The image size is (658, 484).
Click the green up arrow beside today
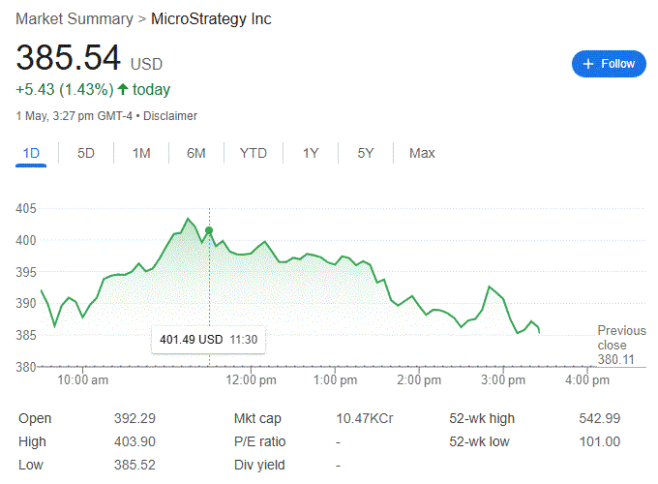pos(123,90)
